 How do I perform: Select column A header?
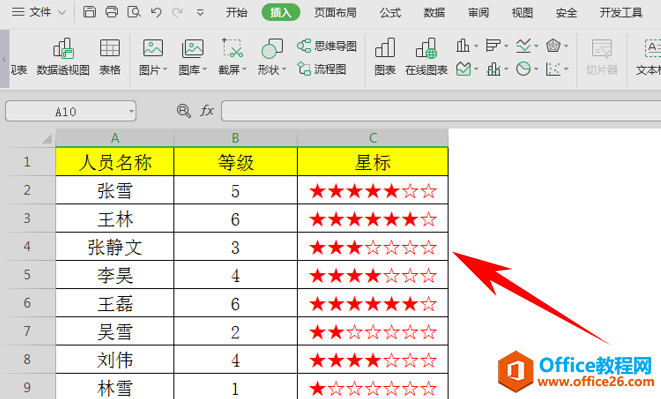tap(115, 138)
